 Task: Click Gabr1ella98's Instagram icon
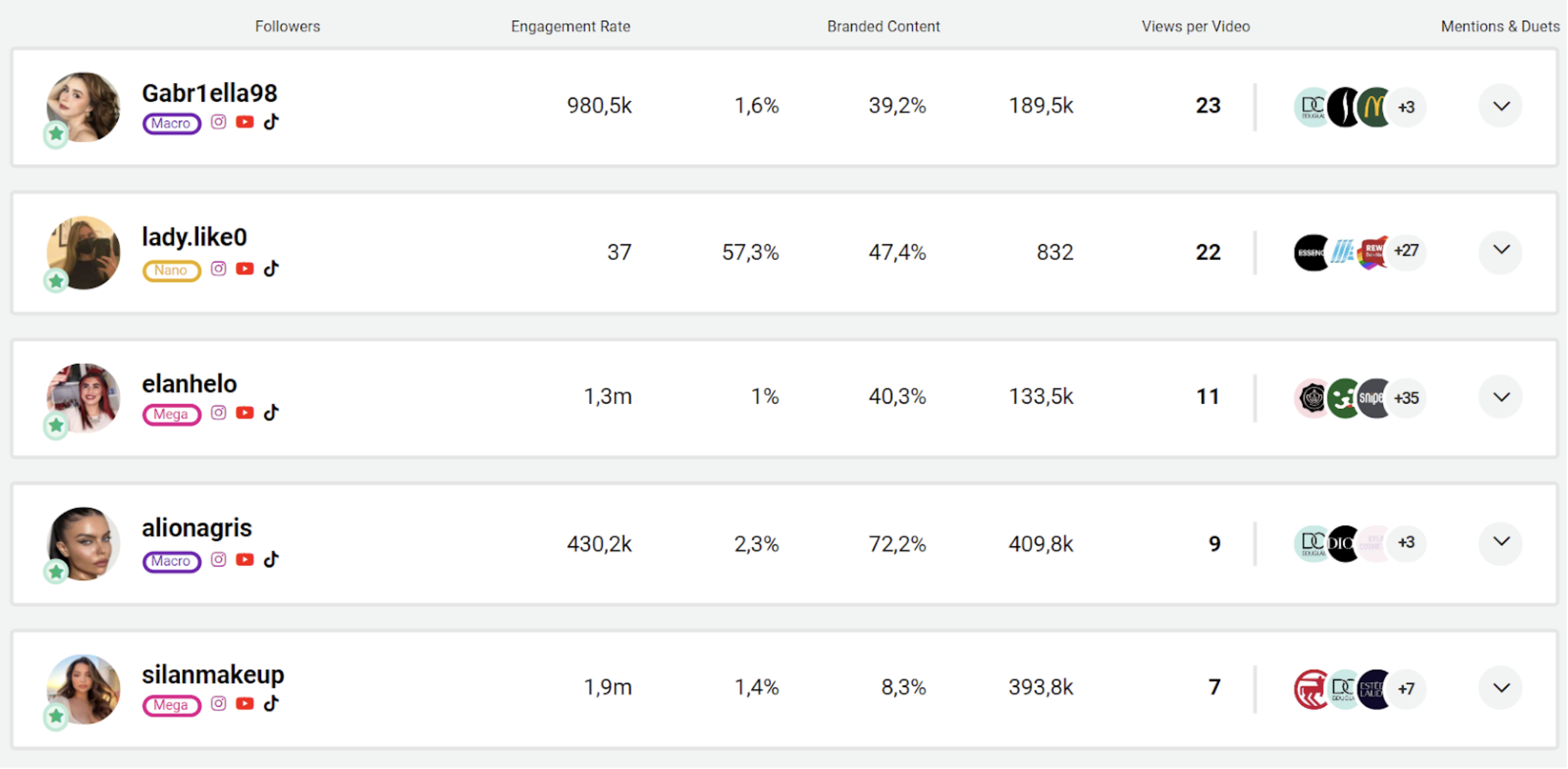218,122
